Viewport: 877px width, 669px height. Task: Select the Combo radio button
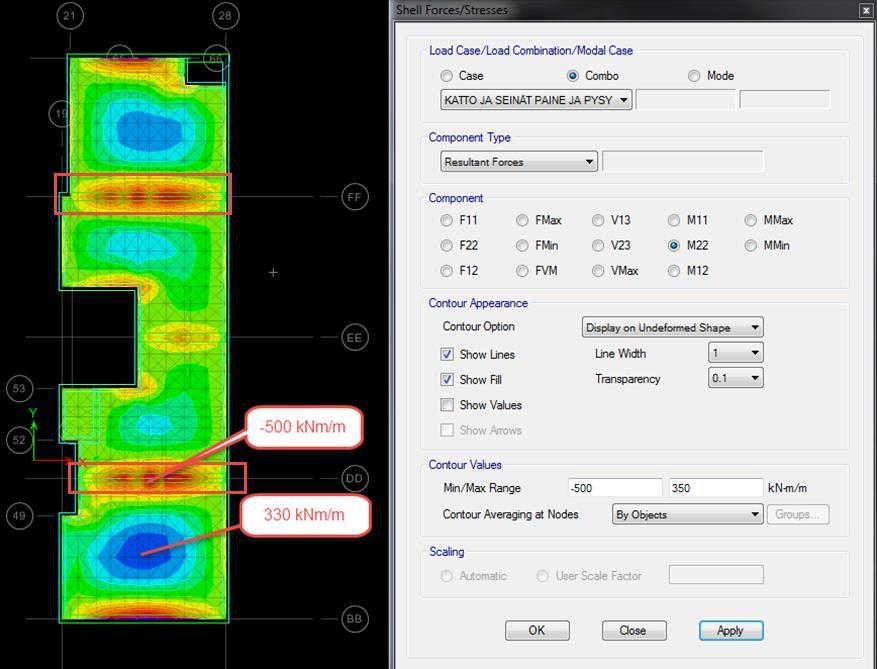click(573, 76)
